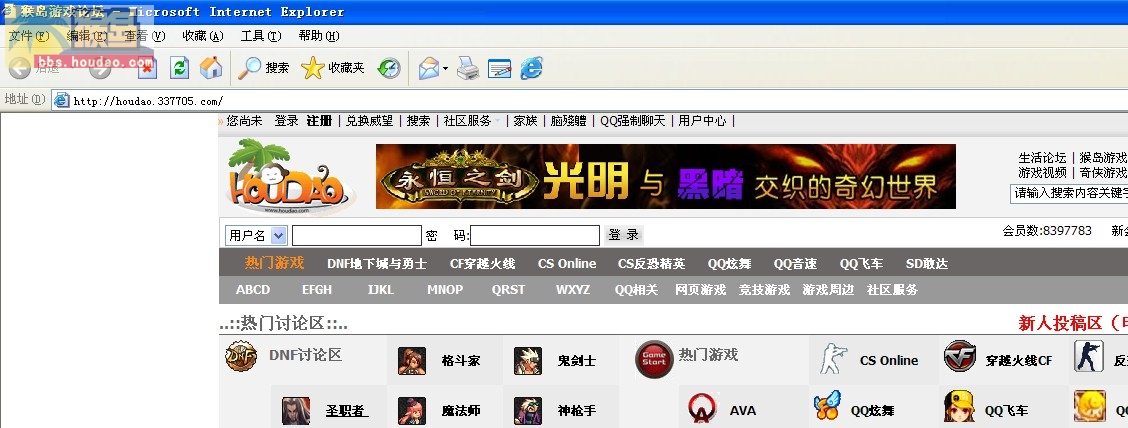Open the 脑残體 link
This screenshot has width=1128, height=428.
569,121
